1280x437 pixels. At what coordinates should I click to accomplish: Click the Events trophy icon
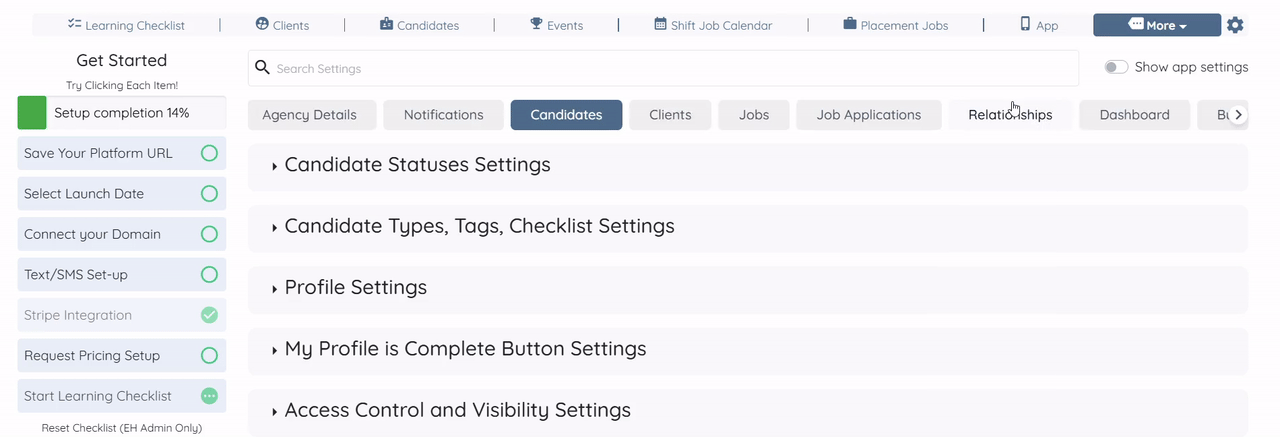pos(537,24)
